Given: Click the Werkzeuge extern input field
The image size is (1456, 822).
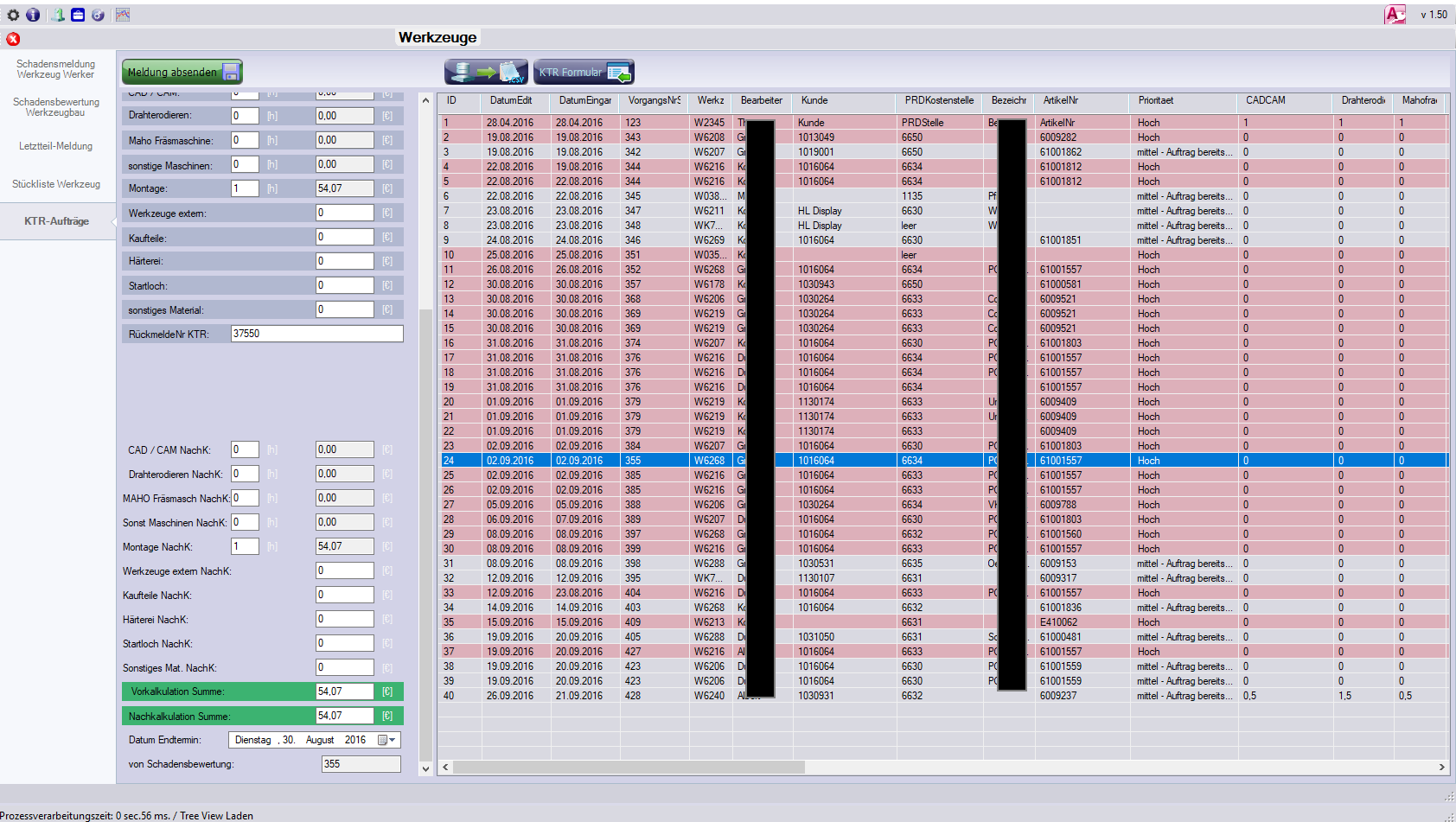Looking at the screenshot, I should (345, 213).
